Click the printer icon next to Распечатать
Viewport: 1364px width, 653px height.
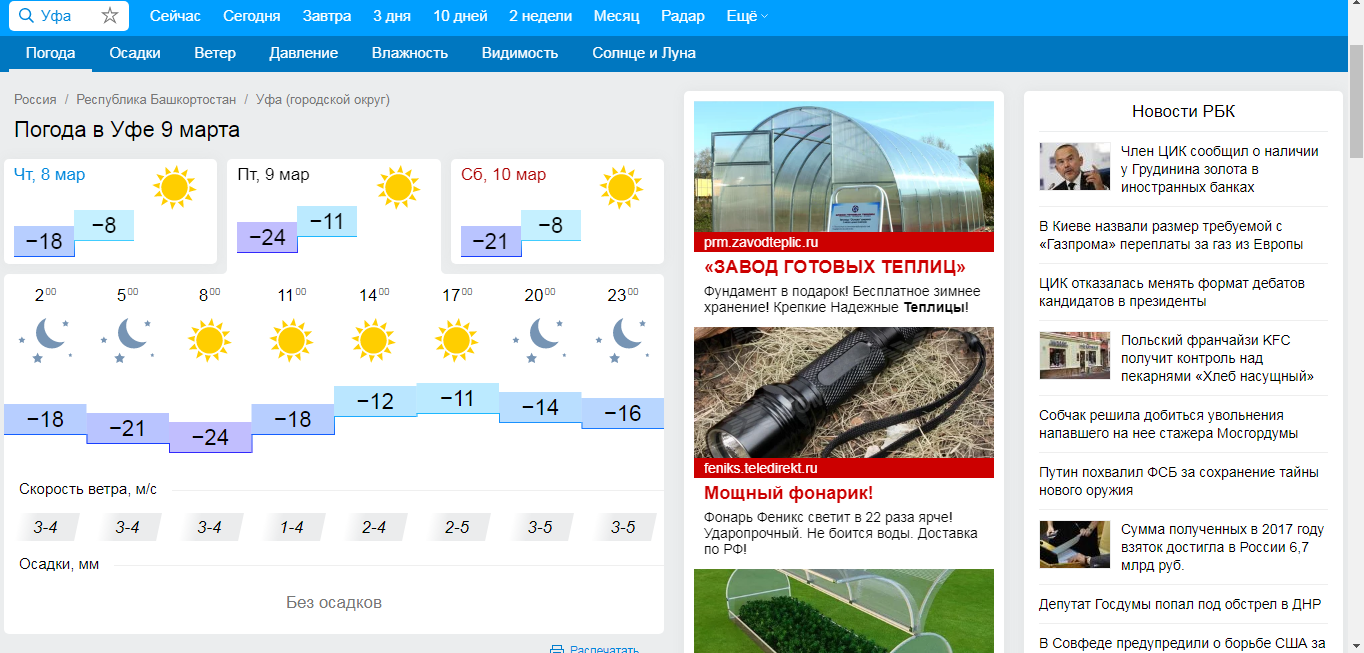pos(557,649)
